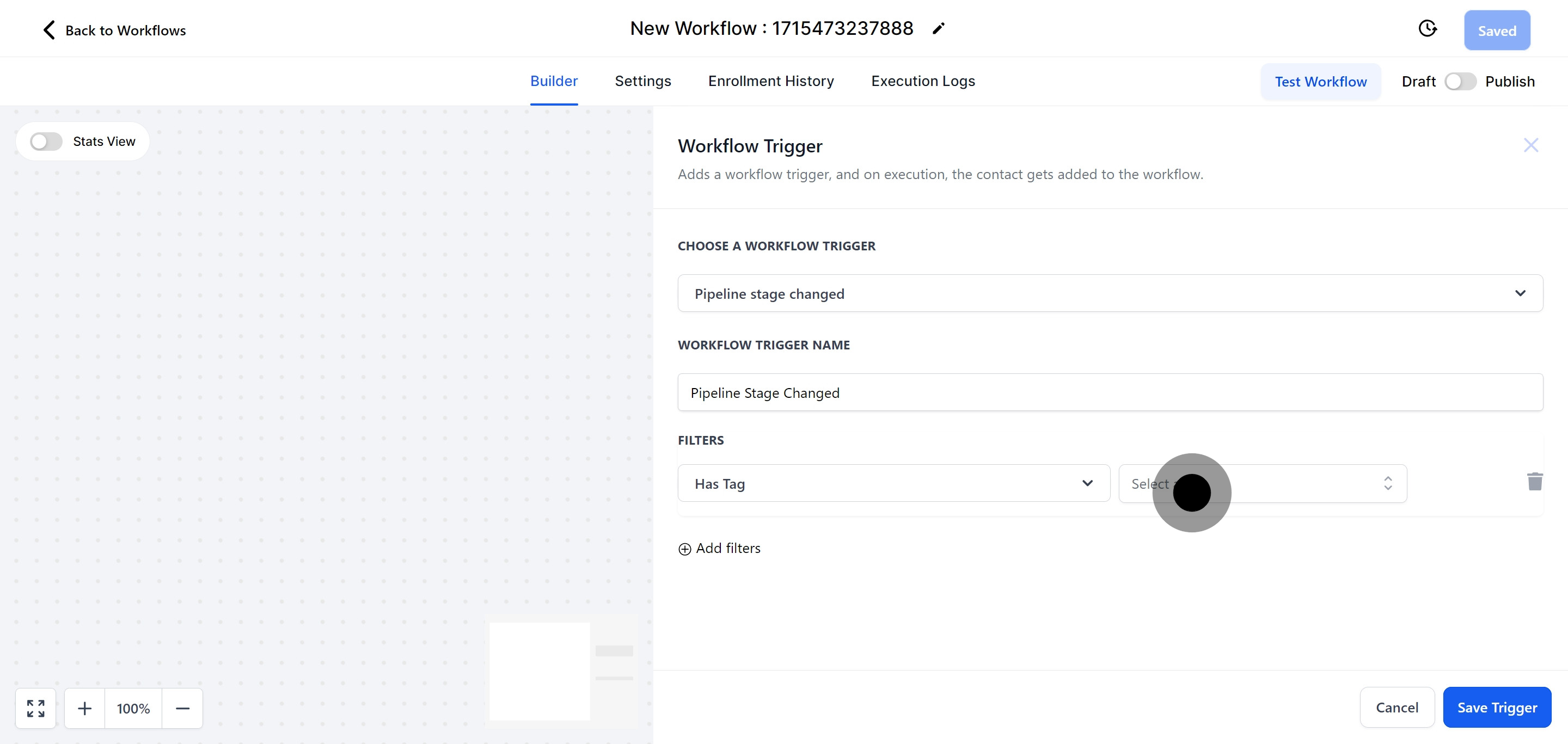Viewport: 1568px width, 744px height.
Task: Zoom in with the plus icon
Action: (84, 708)
